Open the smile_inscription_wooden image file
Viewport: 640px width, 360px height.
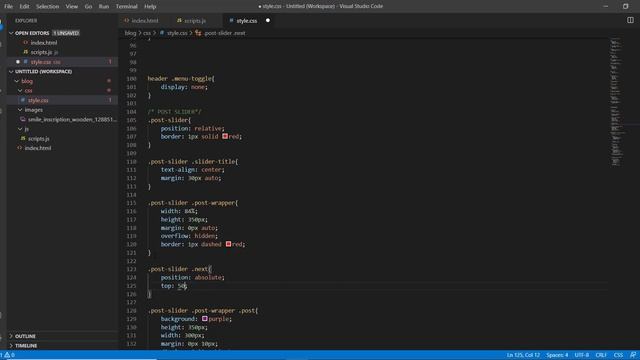coord(72,120)
